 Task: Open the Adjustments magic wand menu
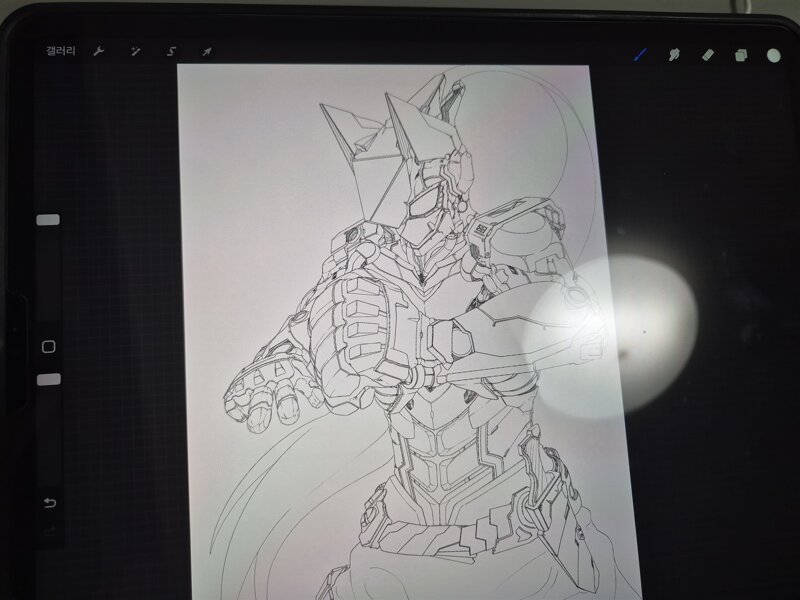(135, 51)
